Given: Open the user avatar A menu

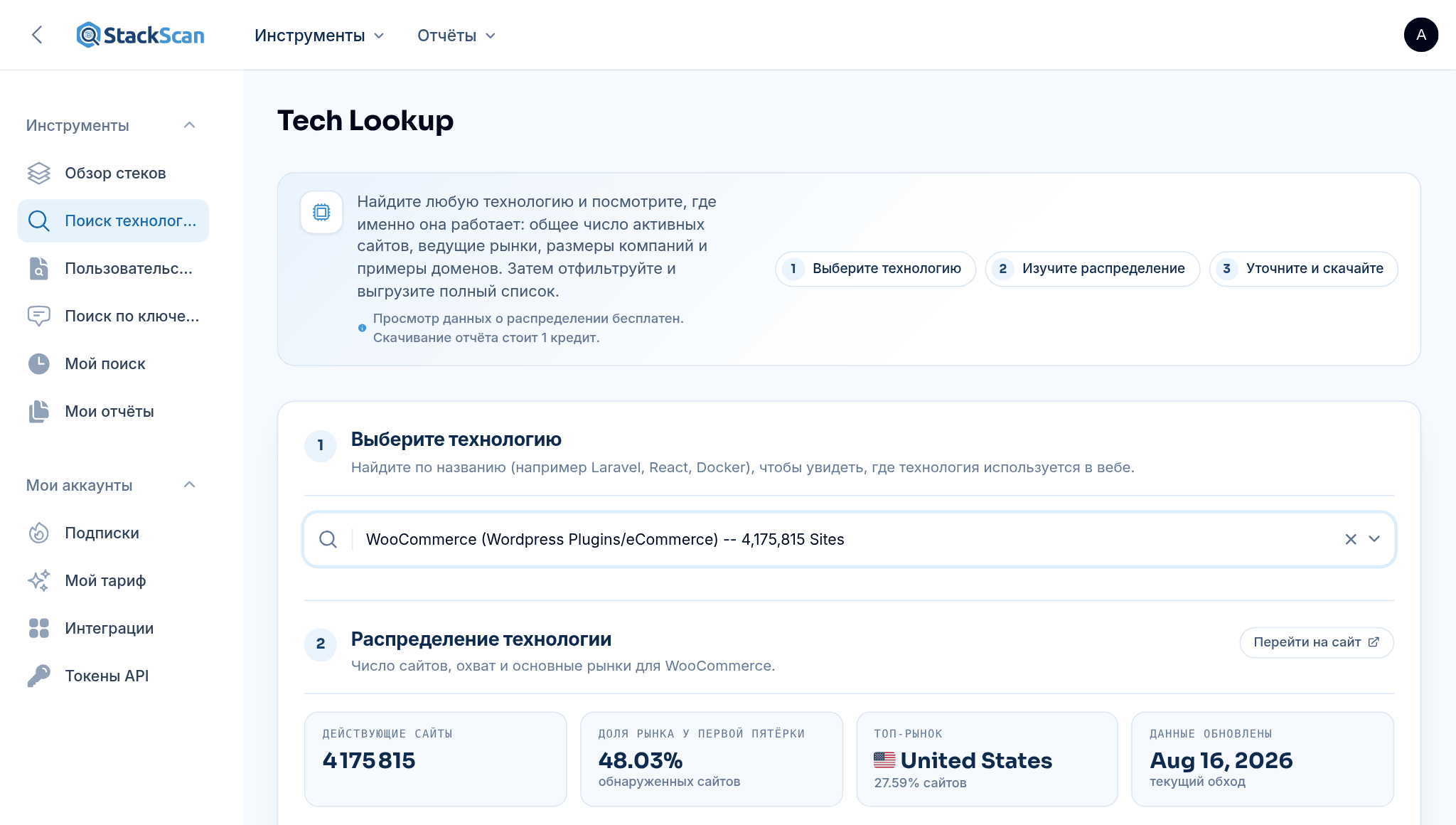Looking at the screenshot, I should coord(1420,35).
